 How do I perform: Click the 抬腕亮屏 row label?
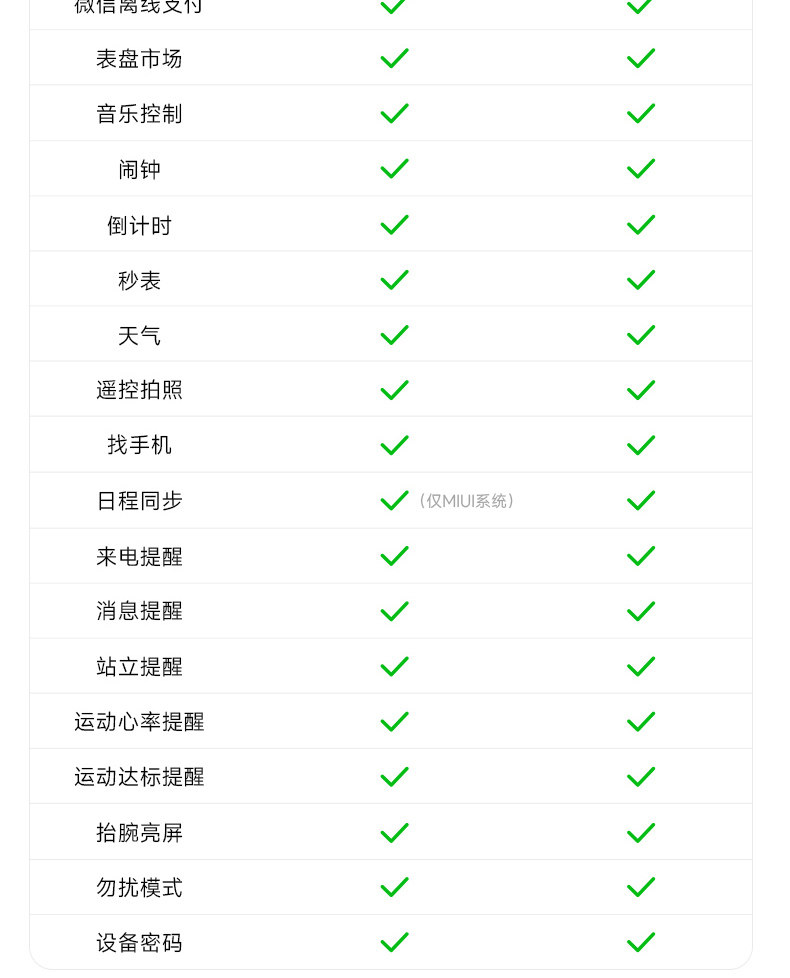pos(139,833)
